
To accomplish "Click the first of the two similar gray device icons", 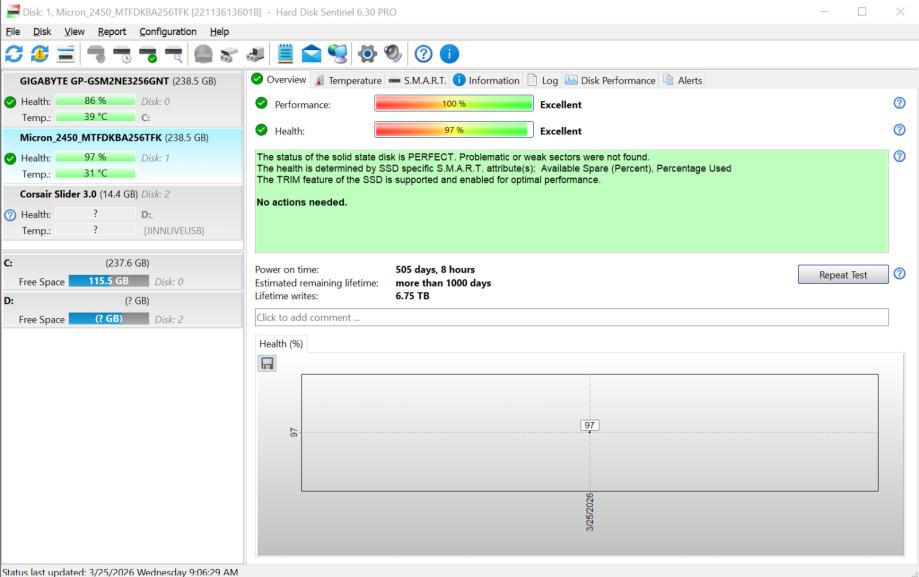I will tap(229, 54).
